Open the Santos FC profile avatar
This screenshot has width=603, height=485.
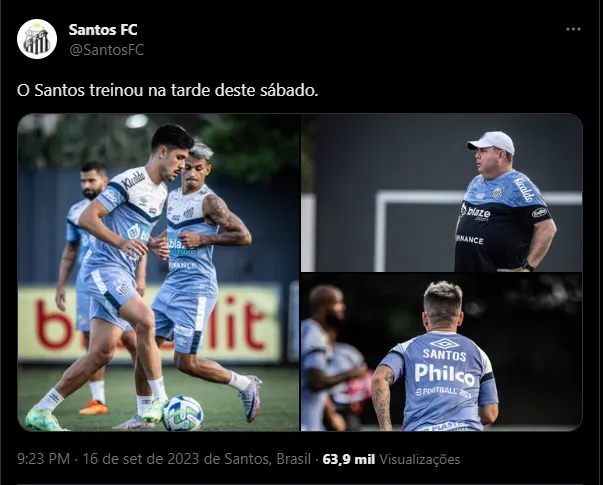tap(37, 39)
